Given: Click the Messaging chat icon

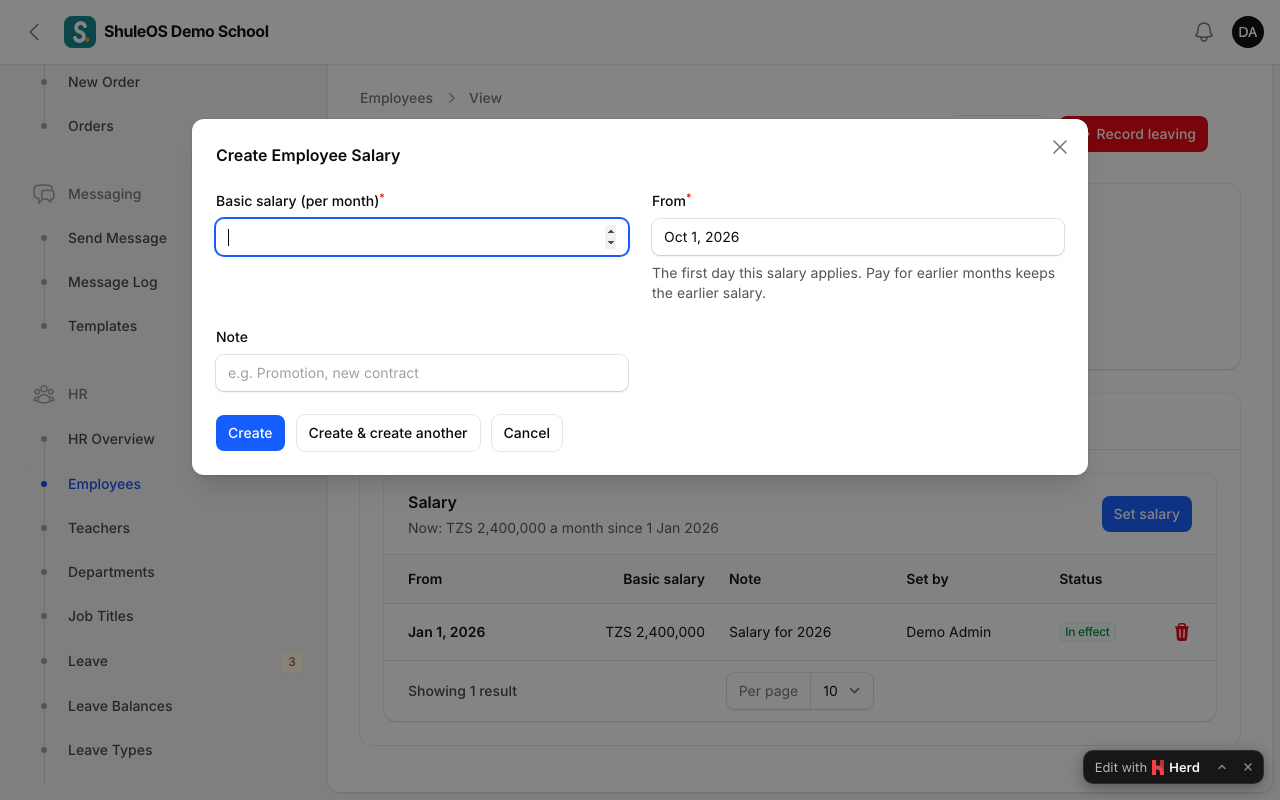Looking at the screenshot, I should 44,194.
